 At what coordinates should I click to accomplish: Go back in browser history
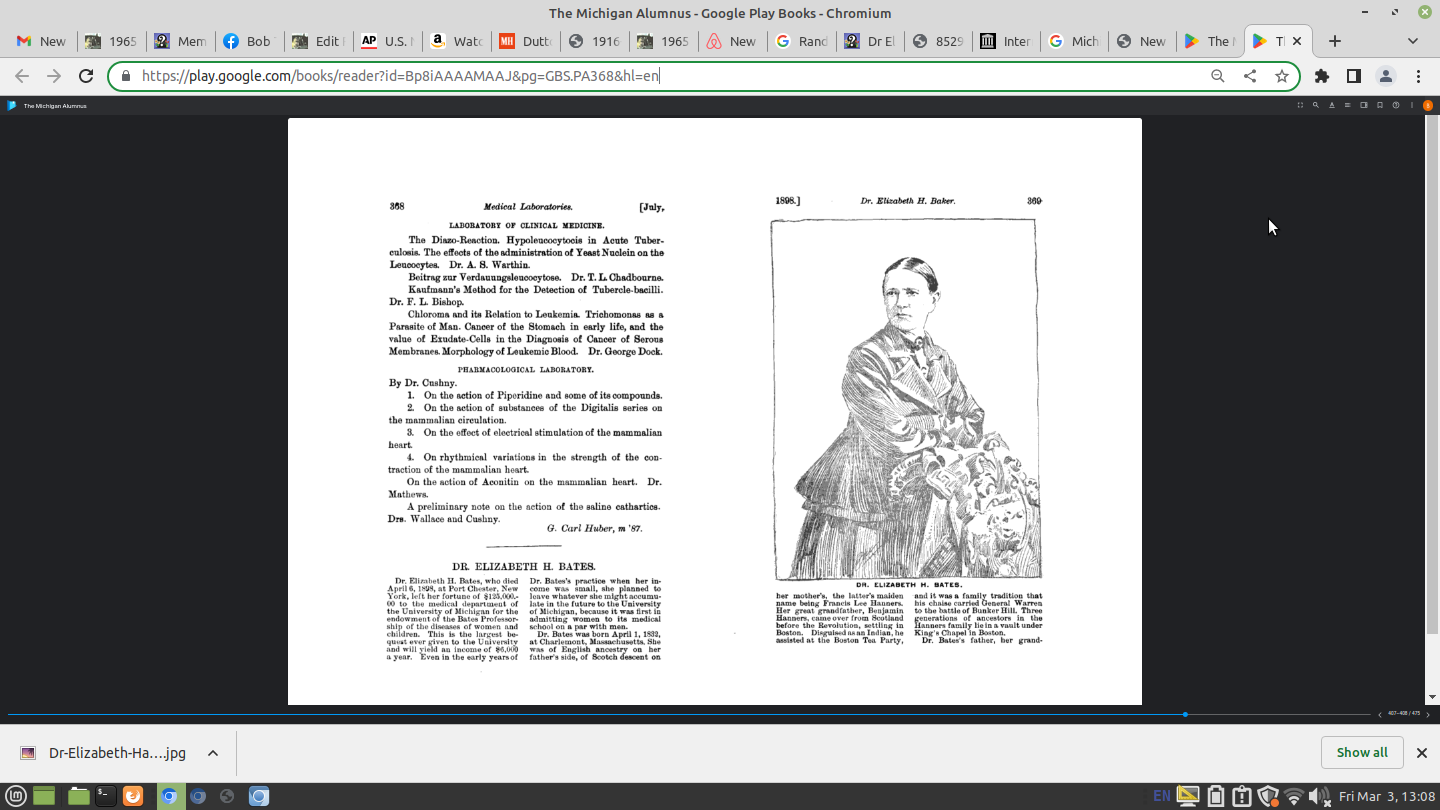[22, 76]
